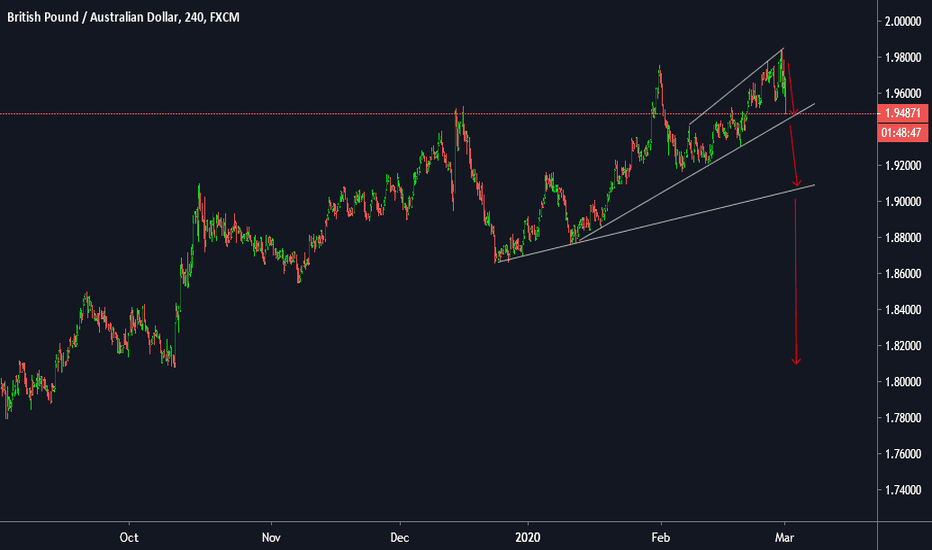Screen dimensions: 932x550
Task: Click the Oct label on the time axis
Action: point(128,534)
